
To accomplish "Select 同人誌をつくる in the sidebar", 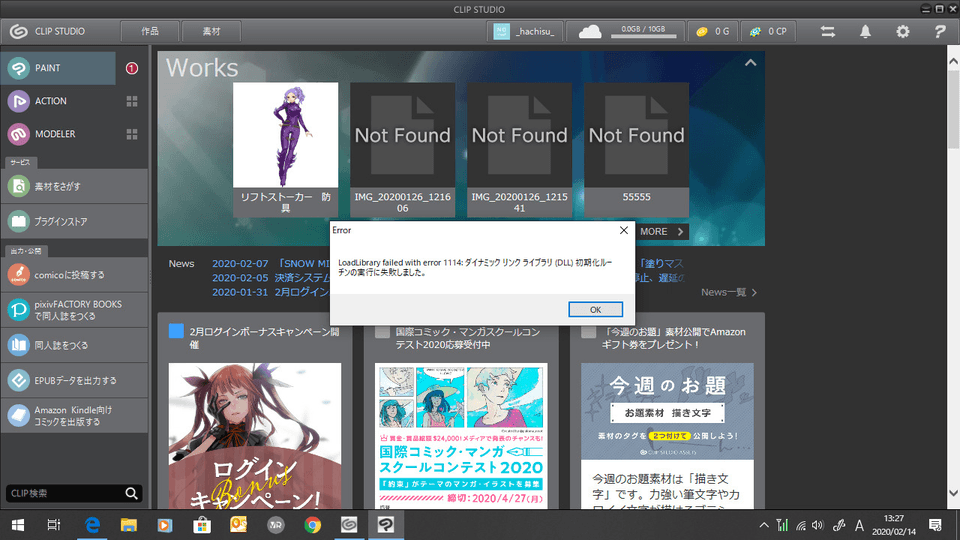I will (x=74, y=345).
